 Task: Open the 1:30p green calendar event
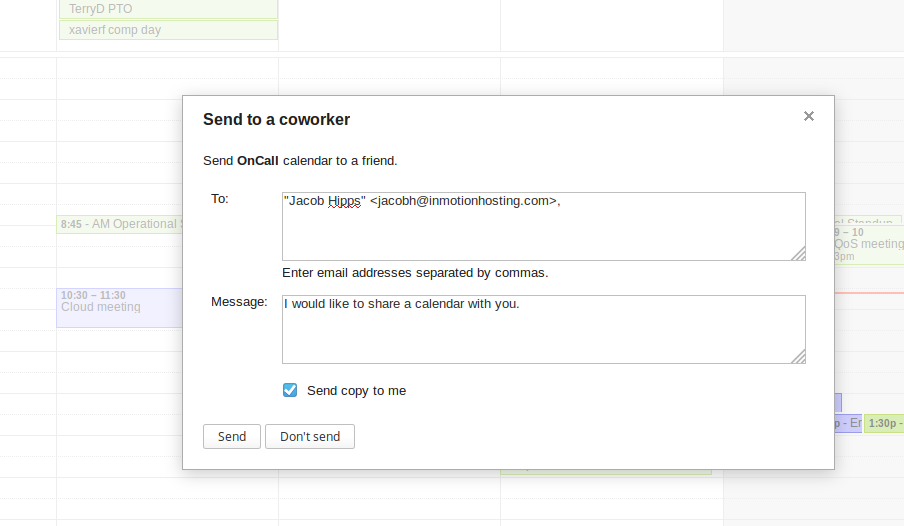pos(883,424)
